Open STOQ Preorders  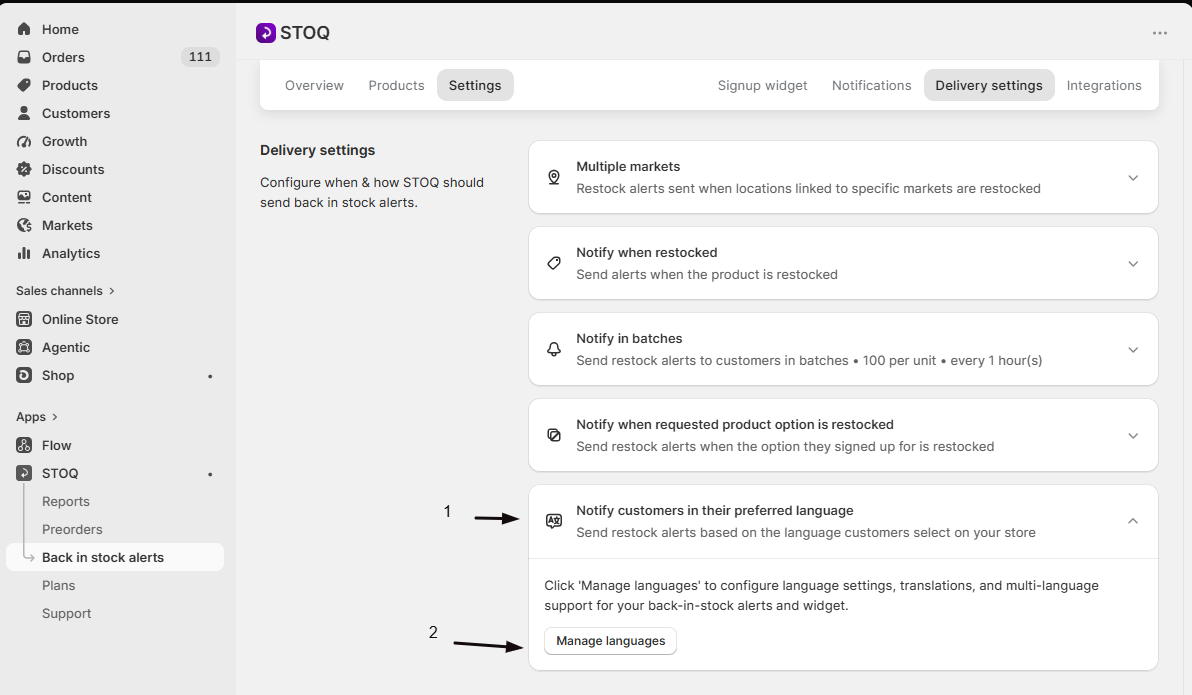click(72, 529)
